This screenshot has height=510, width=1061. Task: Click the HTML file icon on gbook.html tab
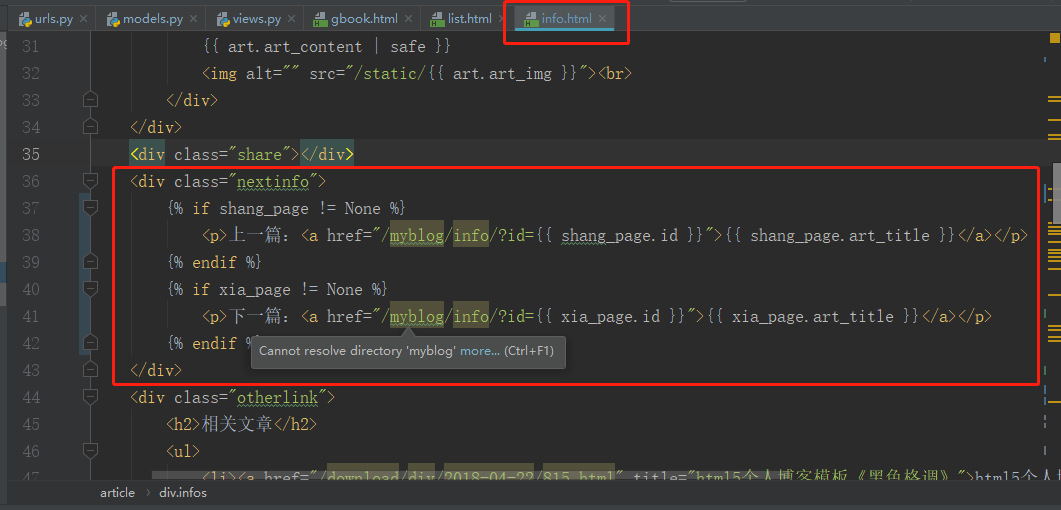point(321,20)
